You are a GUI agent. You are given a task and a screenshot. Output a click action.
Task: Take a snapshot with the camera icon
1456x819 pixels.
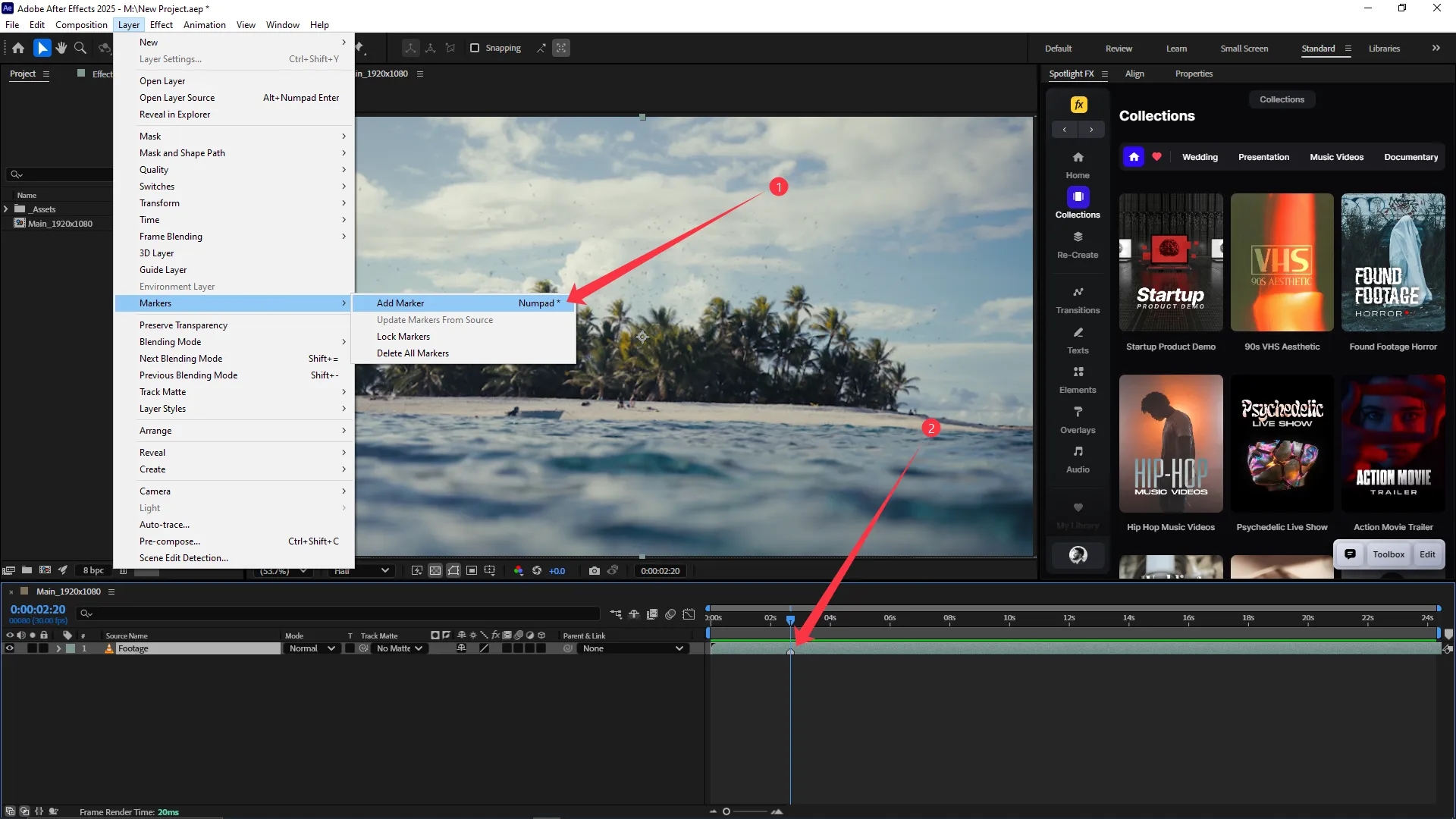point(595,570)
